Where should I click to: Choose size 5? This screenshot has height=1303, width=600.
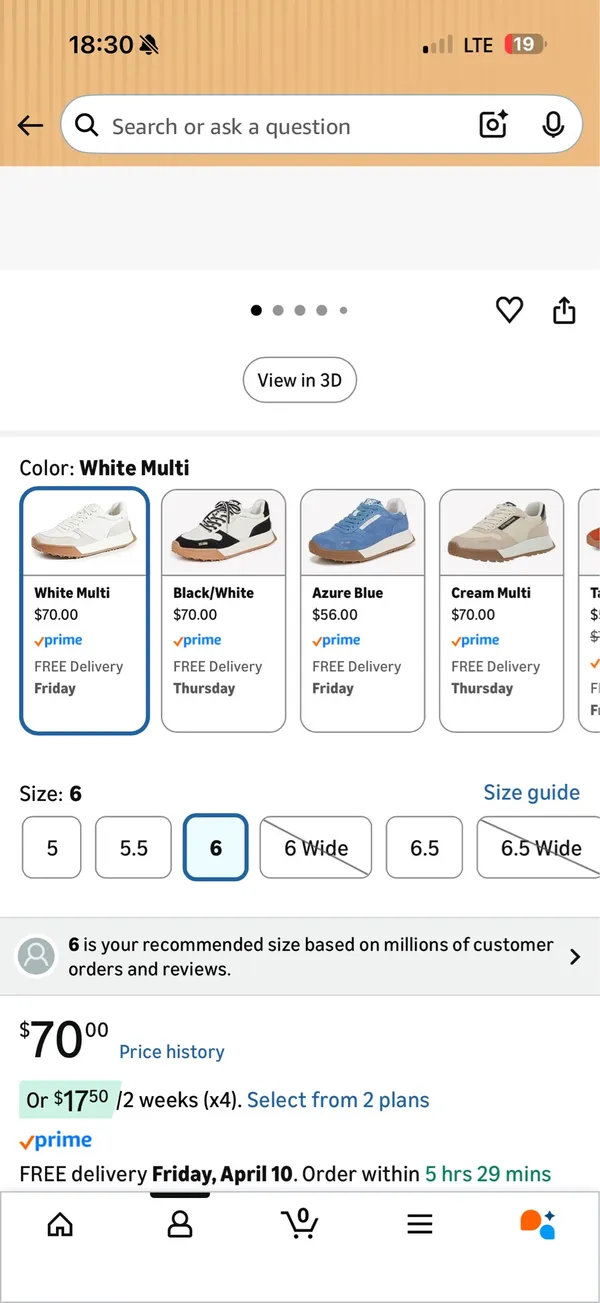(x=52, y=848)
